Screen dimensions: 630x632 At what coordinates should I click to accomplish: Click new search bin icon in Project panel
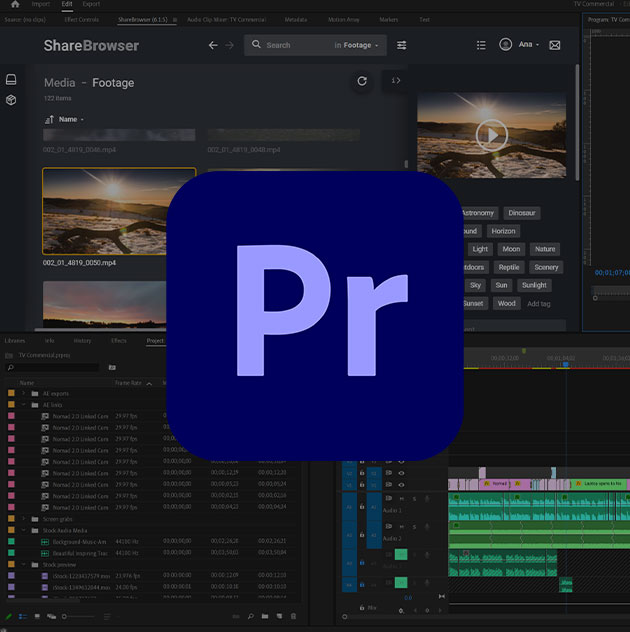pos(112,367)
